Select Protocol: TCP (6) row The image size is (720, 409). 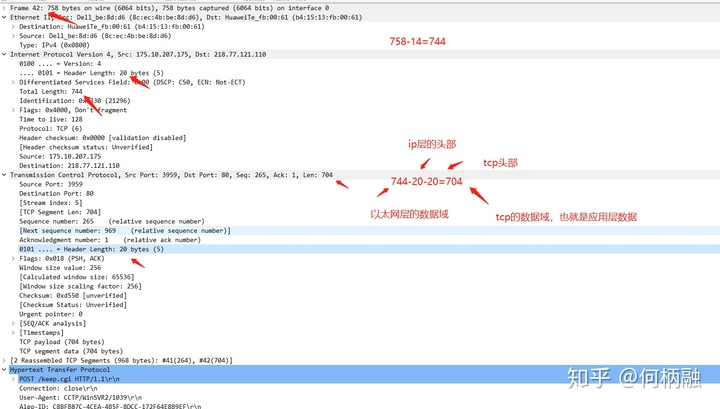[x=51, y=129]
